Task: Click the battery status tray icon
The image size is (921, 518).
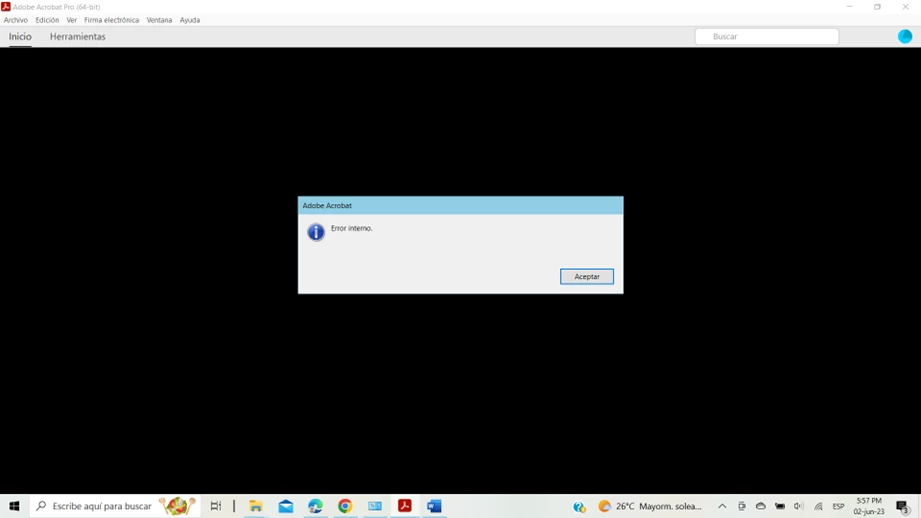Action: [x=779, y=506]
